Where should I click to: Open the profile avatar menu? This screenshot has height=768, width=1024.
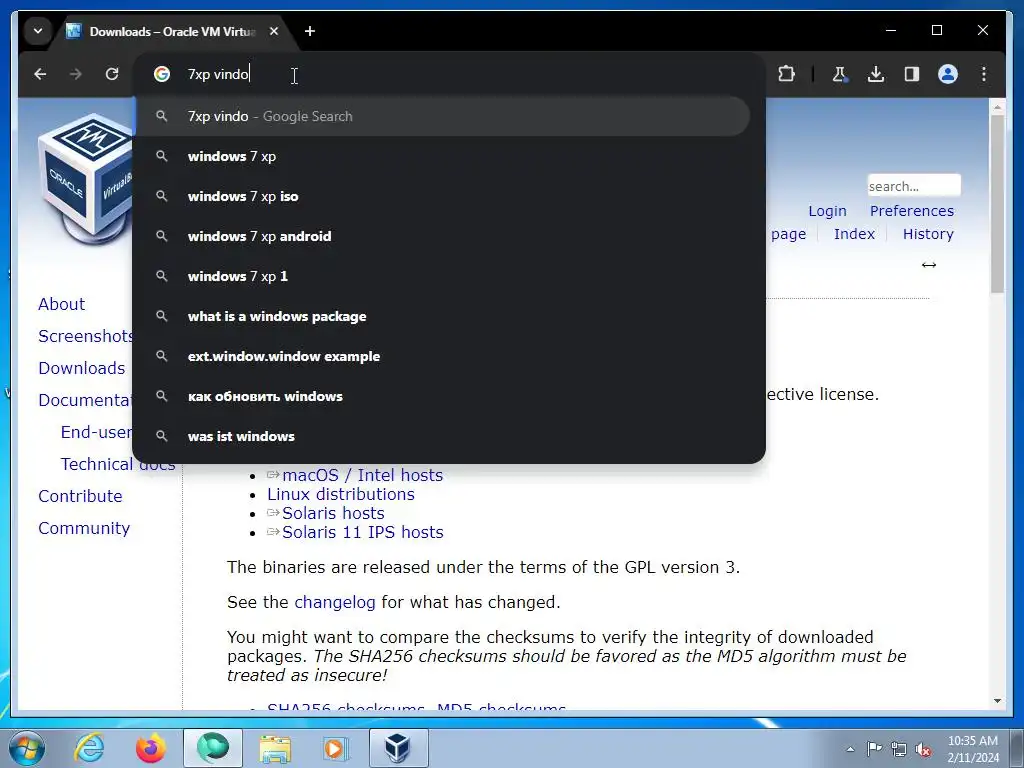(x=948, y=74)
